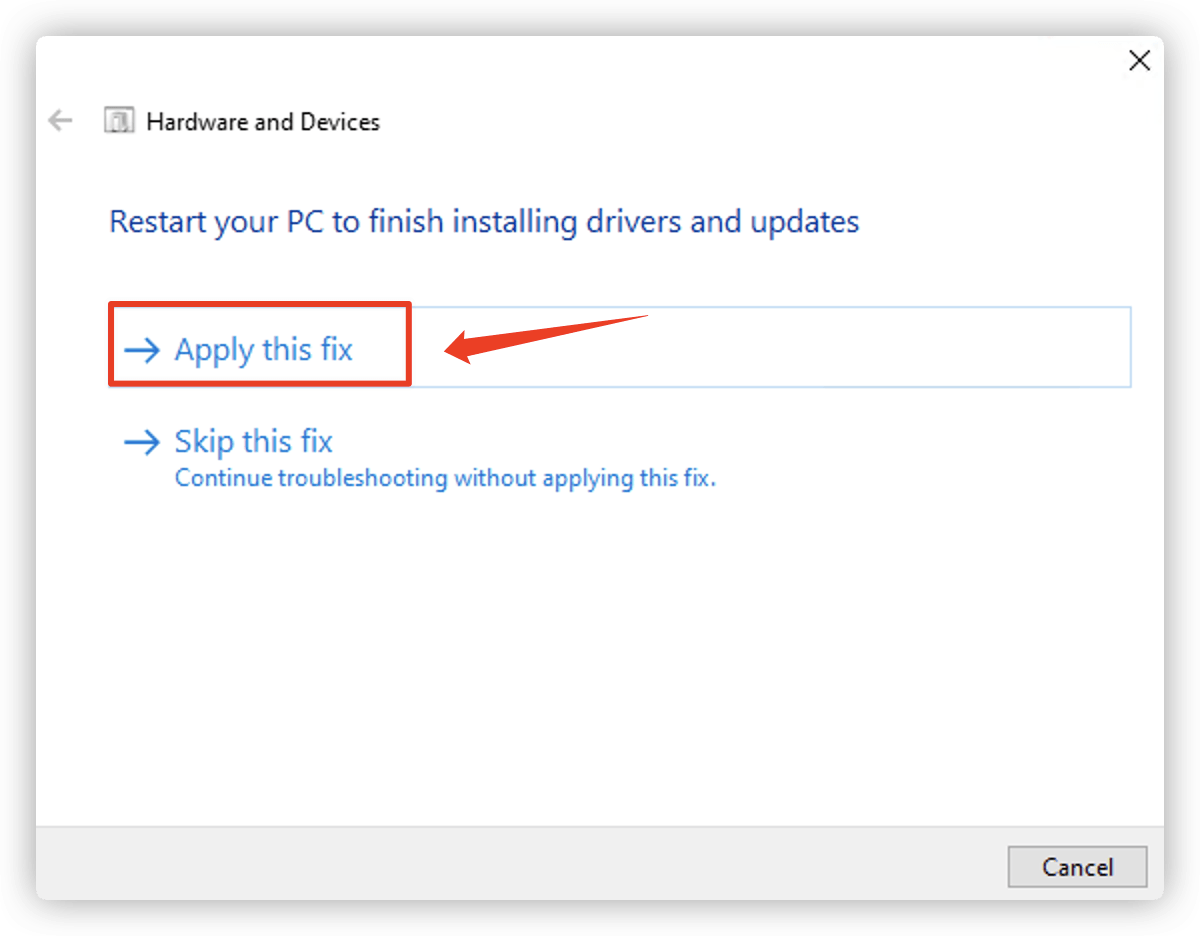Viewport: 1200px width, 936px height.
Task: Click the Hardware and Devices title text
Action: click(x=263, y=122)
